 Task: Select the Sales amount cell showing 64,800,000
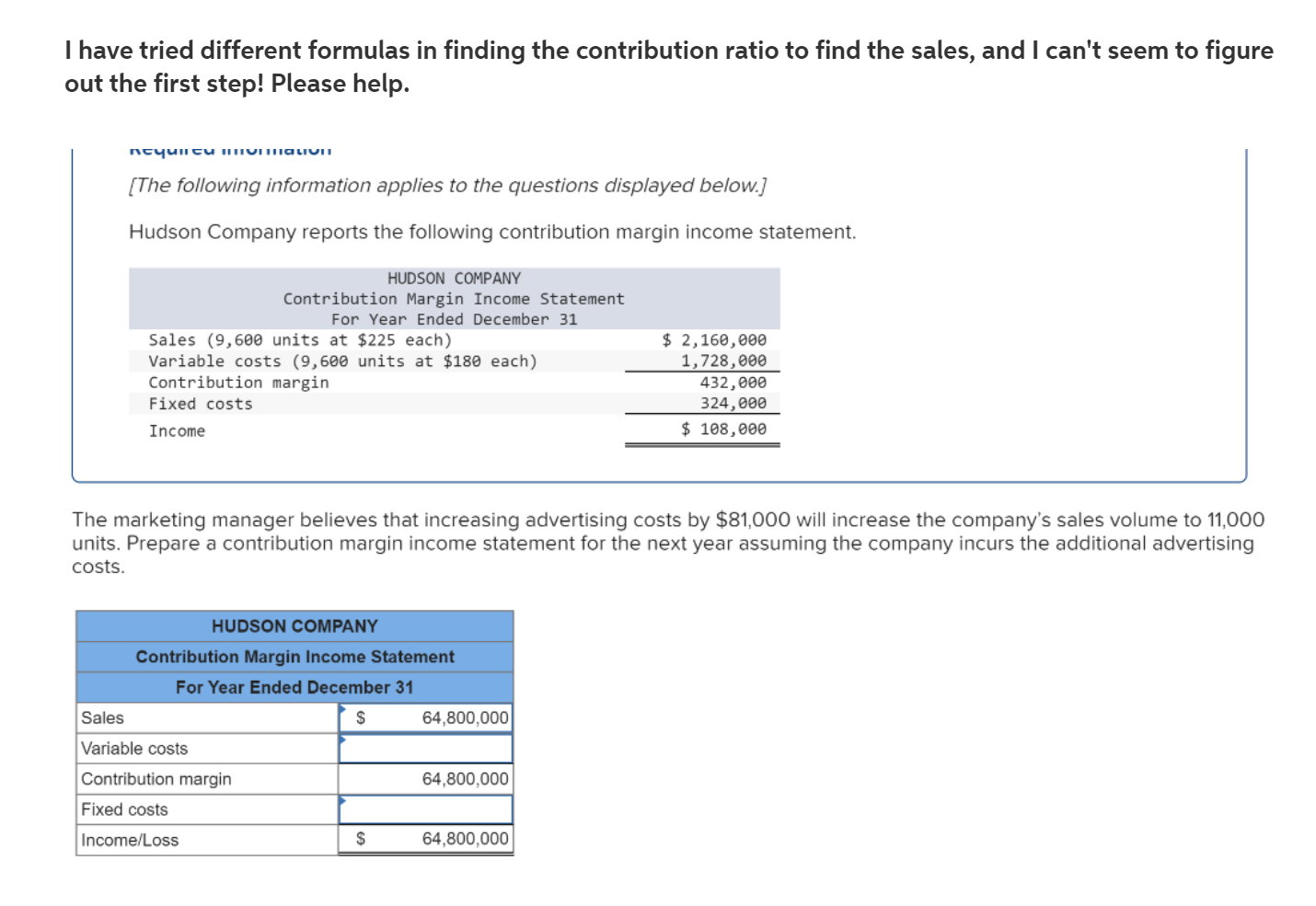465,717
